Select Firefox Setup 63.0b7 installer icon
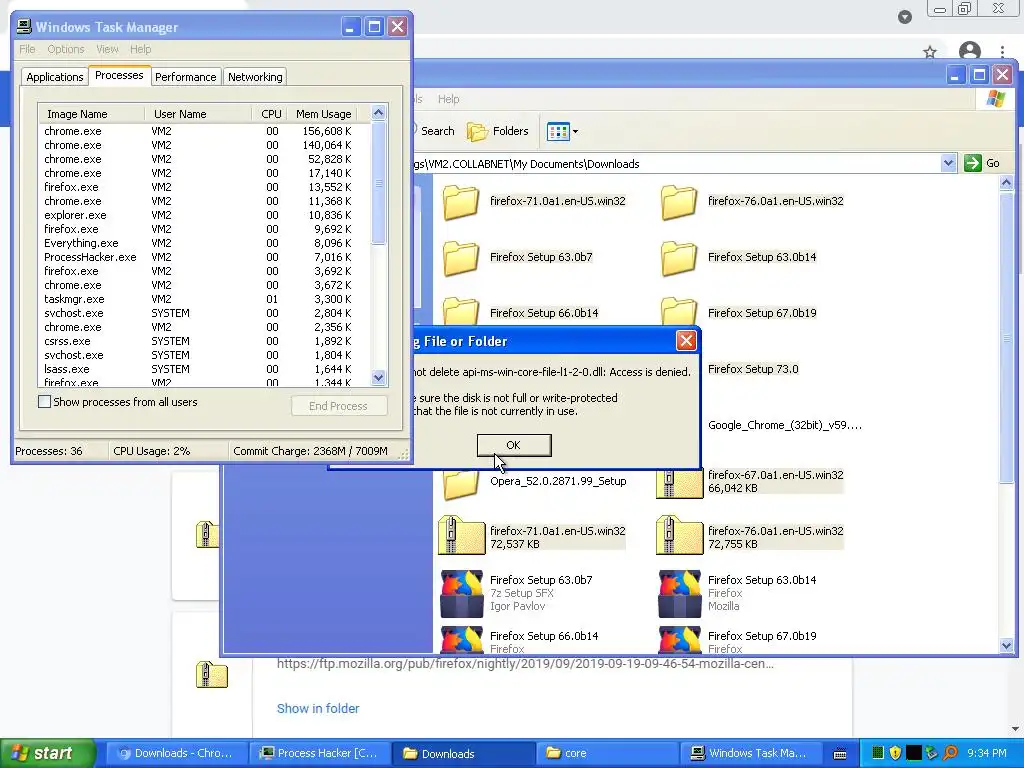 (x=461, y=594)
